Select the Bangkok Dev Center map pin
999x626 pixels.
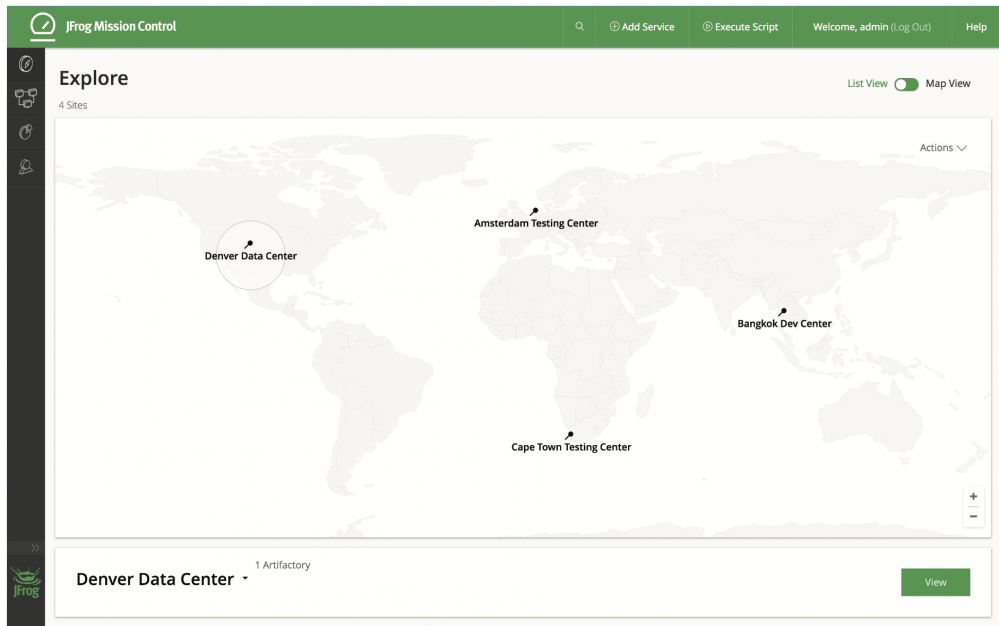pos(782,312)
